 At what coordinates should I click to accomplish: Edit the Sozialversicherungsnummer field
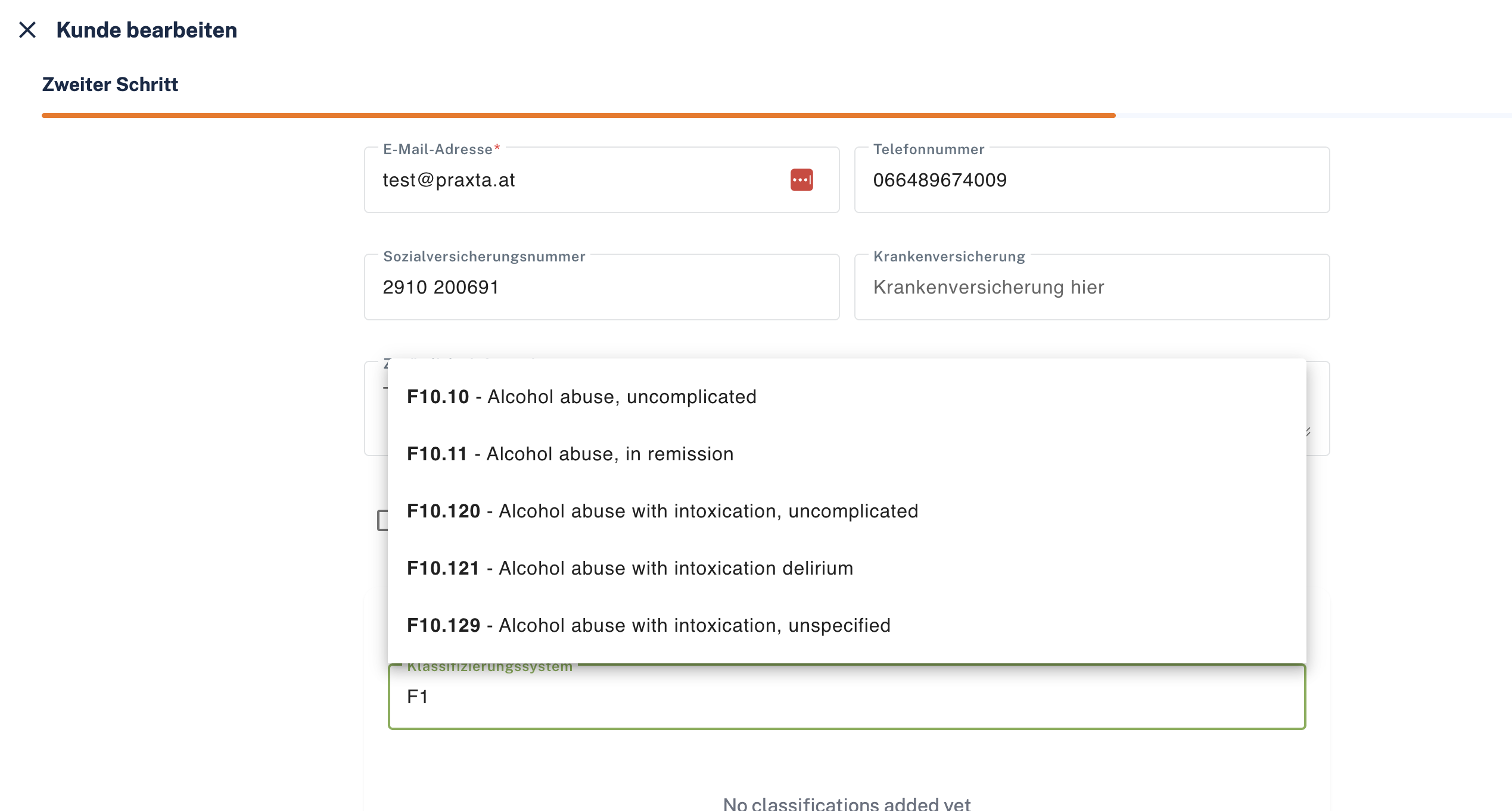pyautogui.click(x=602, y=287)
